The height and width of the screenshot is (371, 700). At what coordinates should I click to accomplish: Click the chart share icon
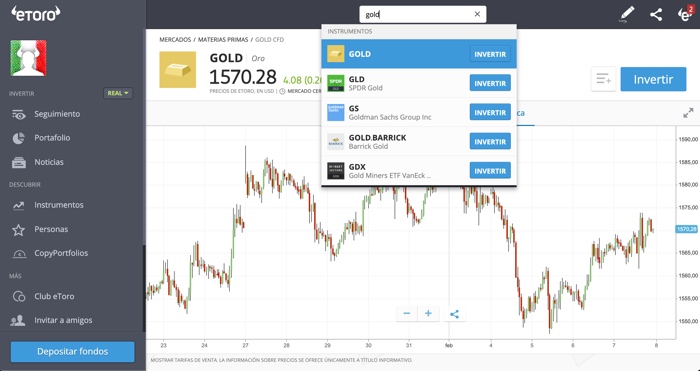click(x=454, y=314)
